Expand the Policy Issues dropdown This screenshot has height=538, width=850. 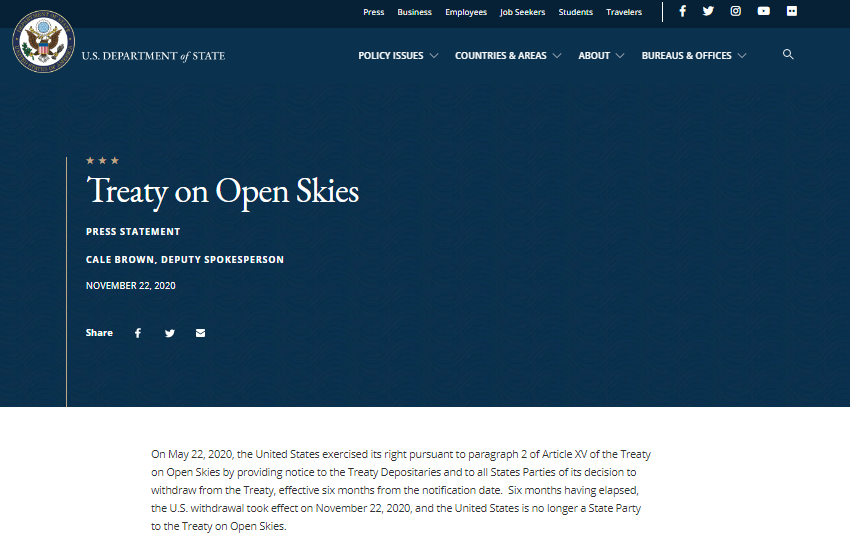click(398, 56)
